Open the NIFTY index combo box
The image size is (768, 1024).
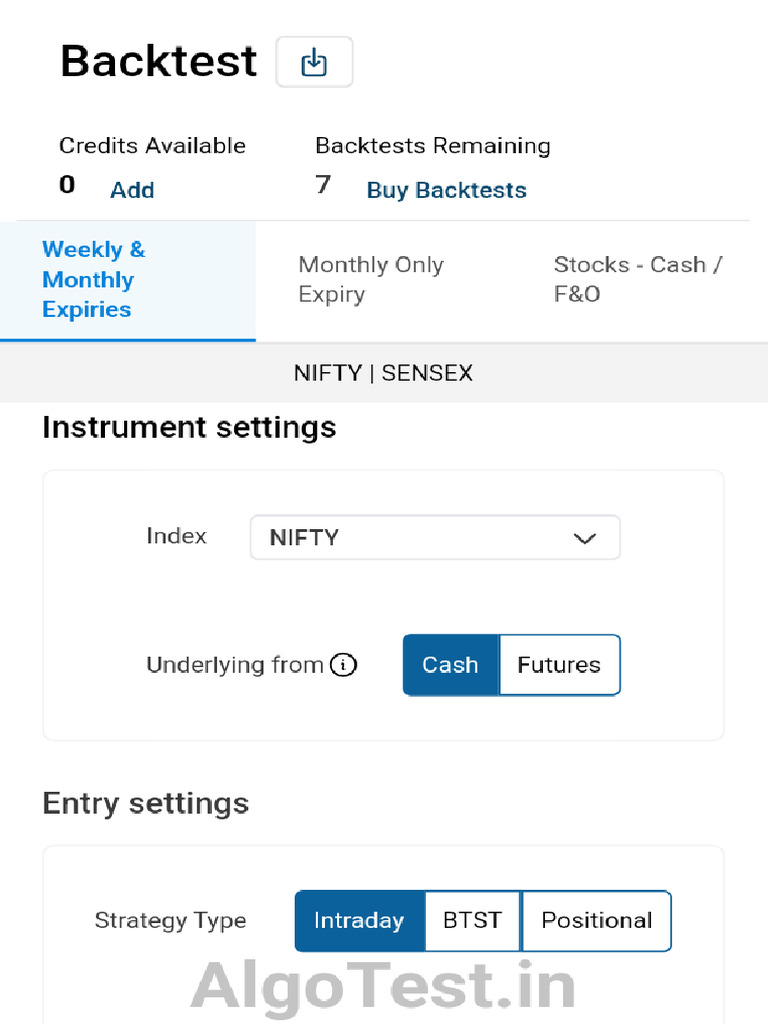click(434, 538)
